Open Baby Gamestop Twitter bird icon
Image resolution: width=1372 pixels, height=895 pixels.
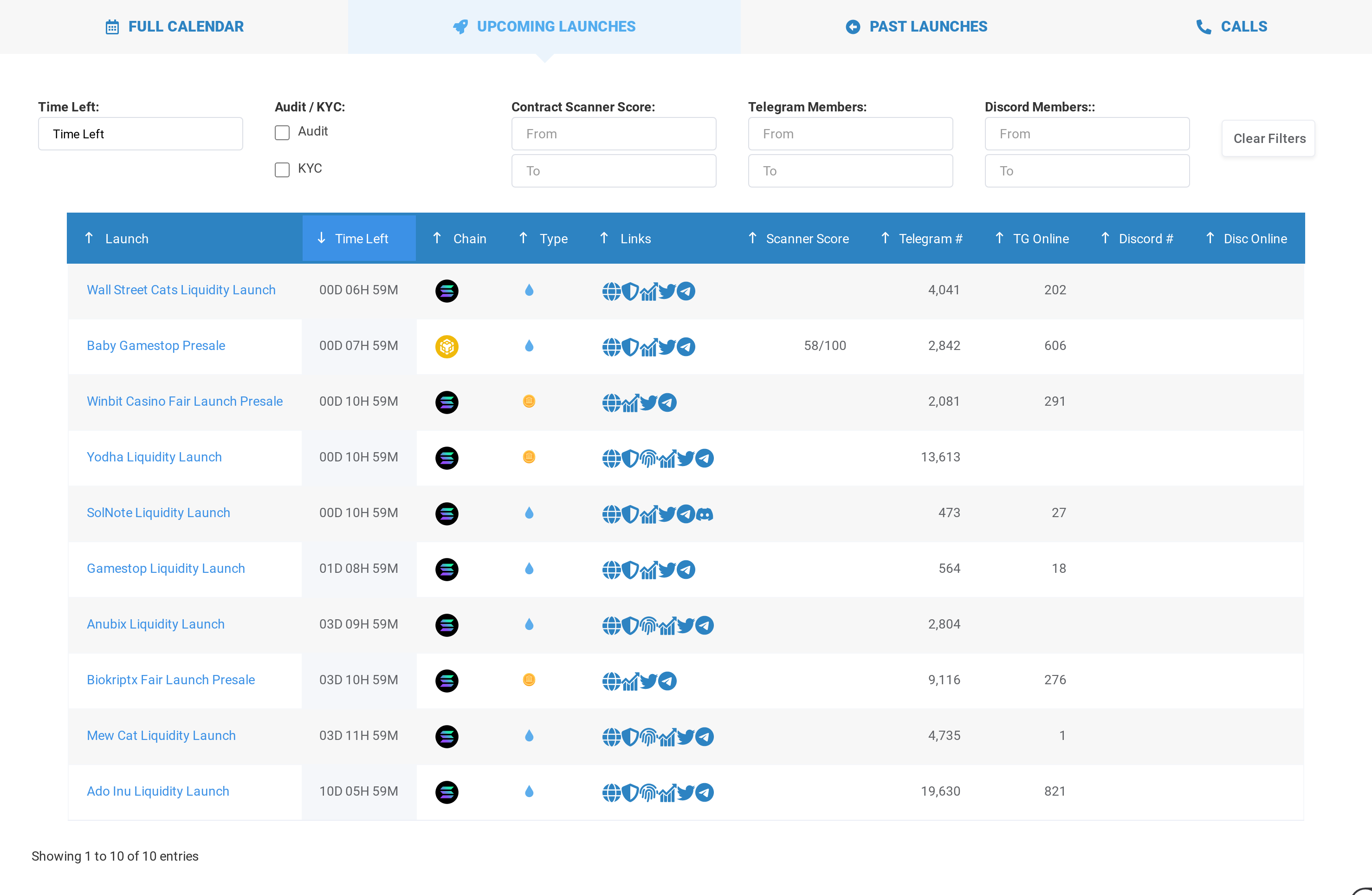(x=667, y=347)
